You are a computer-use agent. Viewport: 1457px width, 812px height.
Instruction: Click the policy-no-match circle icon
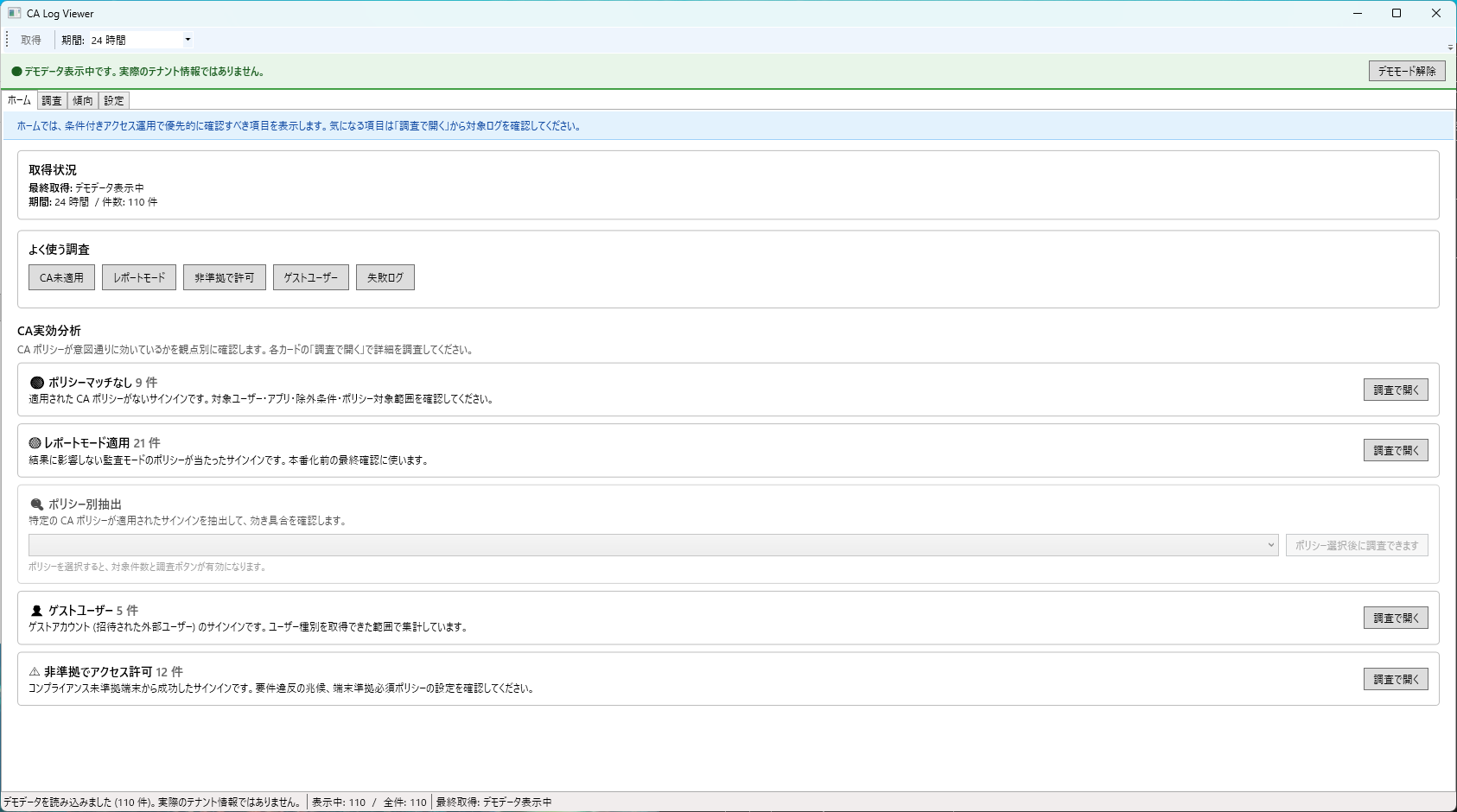click(36, 383)
